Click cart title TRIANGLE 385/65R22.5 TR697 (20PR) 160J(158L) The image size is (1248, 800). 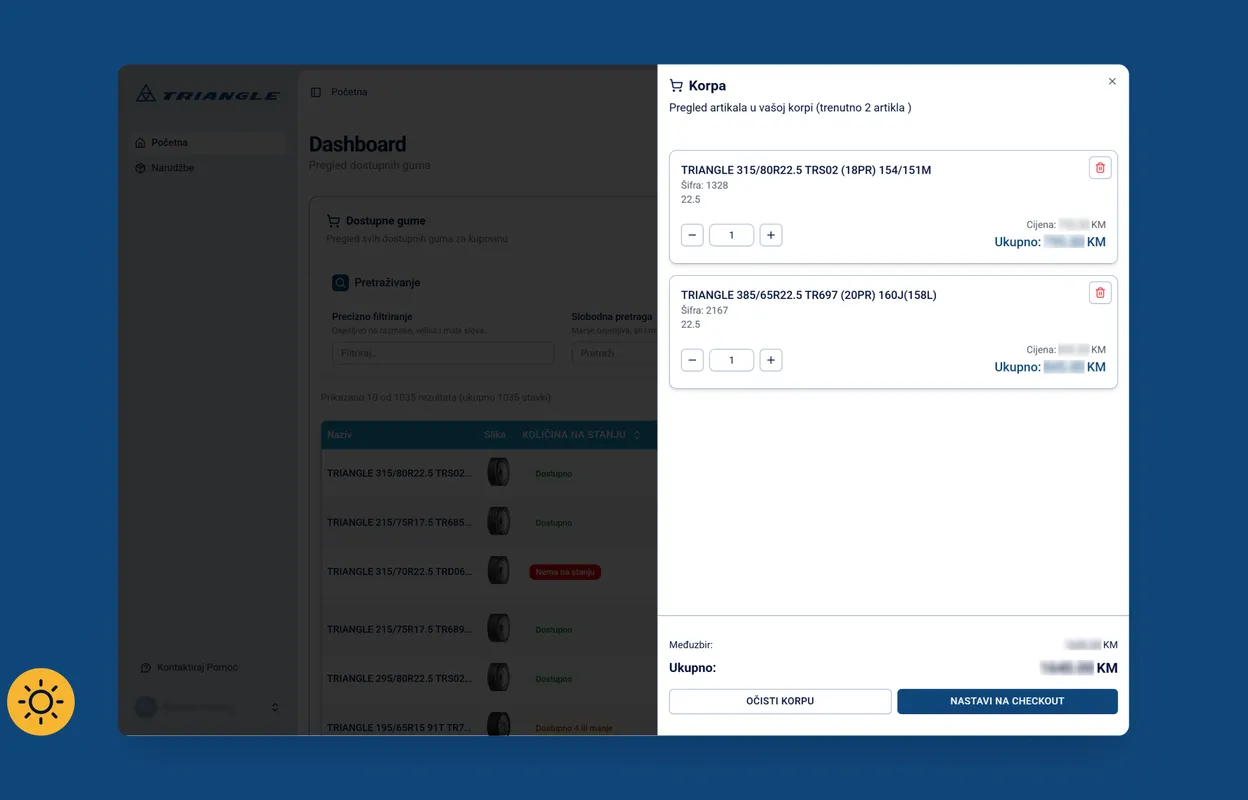[x=809, y=295]
